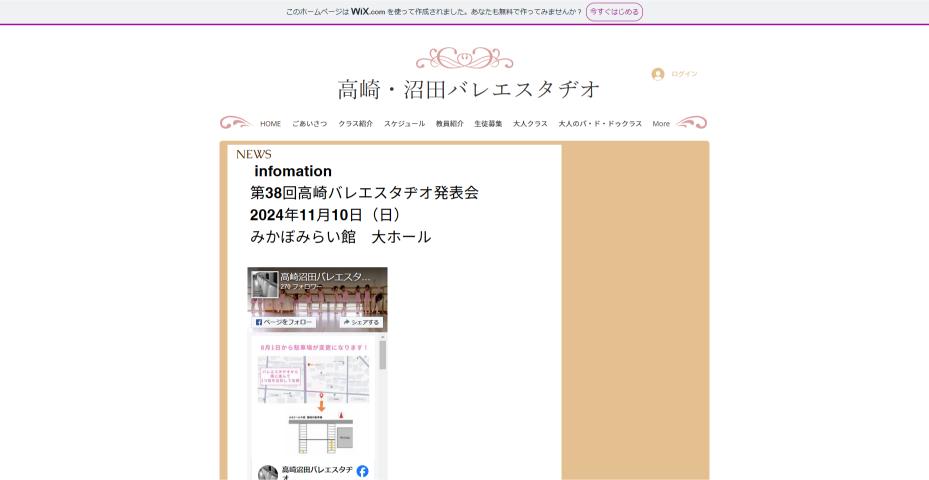Click the round Facebook logo icon

tap(363, 471)
